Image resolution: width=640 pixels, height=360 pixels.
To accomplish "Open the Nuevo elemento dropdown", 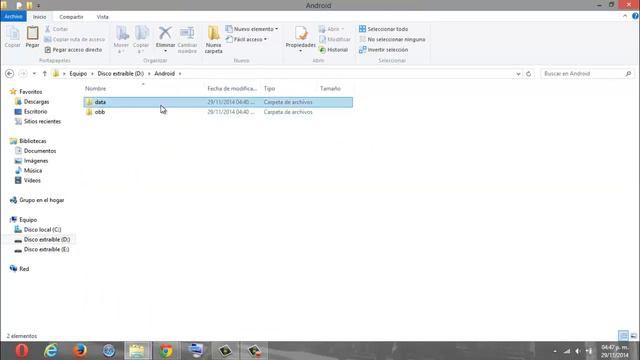I will tap(252, 29).
